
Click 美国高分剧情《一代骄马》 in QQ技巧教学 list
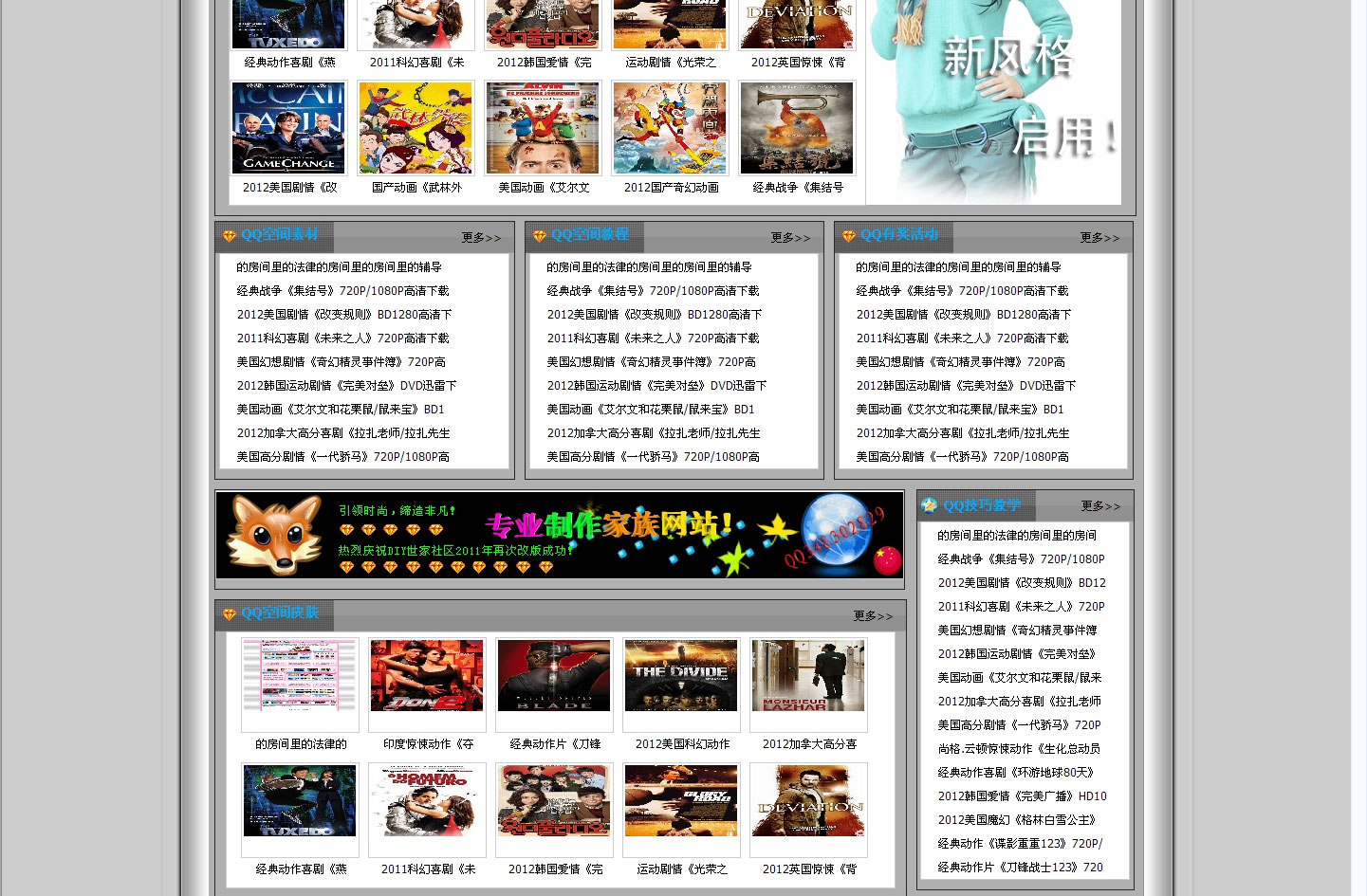pos(1019,725)
